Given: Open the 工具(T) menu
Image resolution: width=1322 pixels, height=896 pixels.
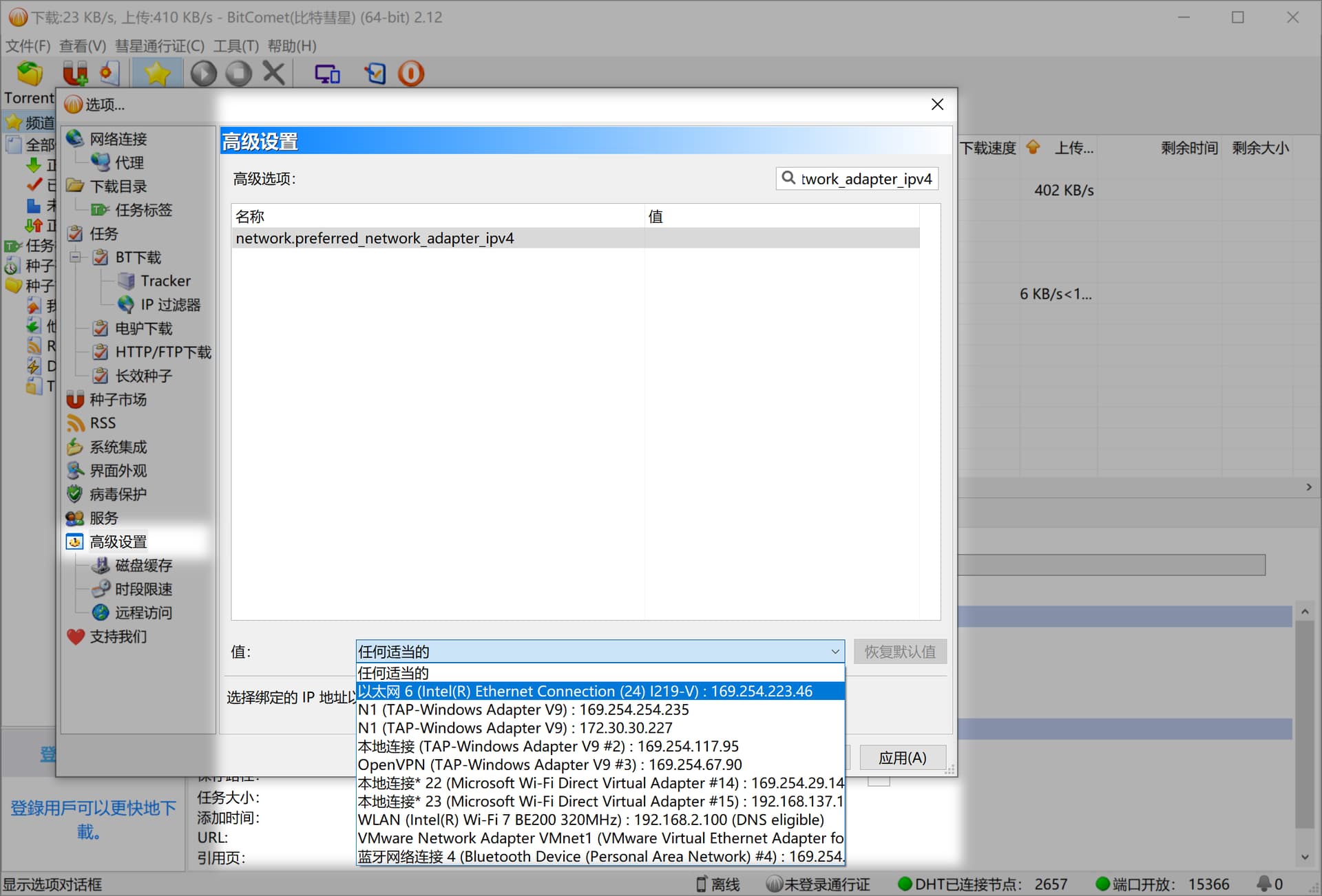Looking at the screenshot, I should tap(235, 46).
